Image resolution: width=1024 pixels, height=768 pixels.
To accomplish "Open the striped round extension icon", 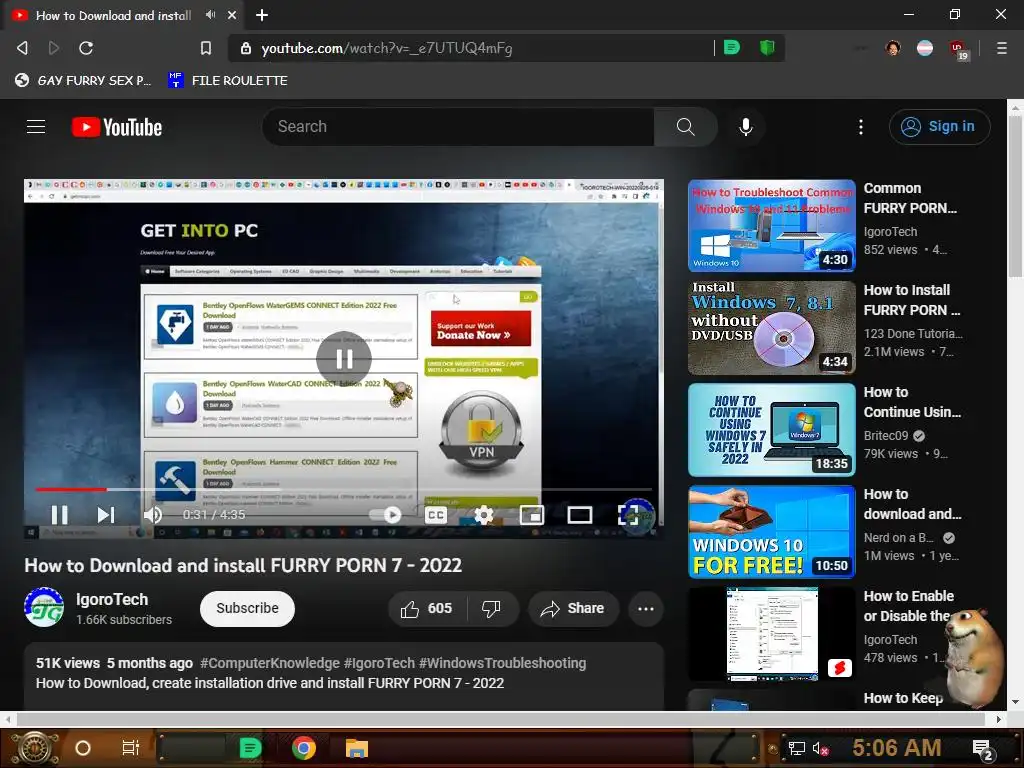I will click(925, 48).
